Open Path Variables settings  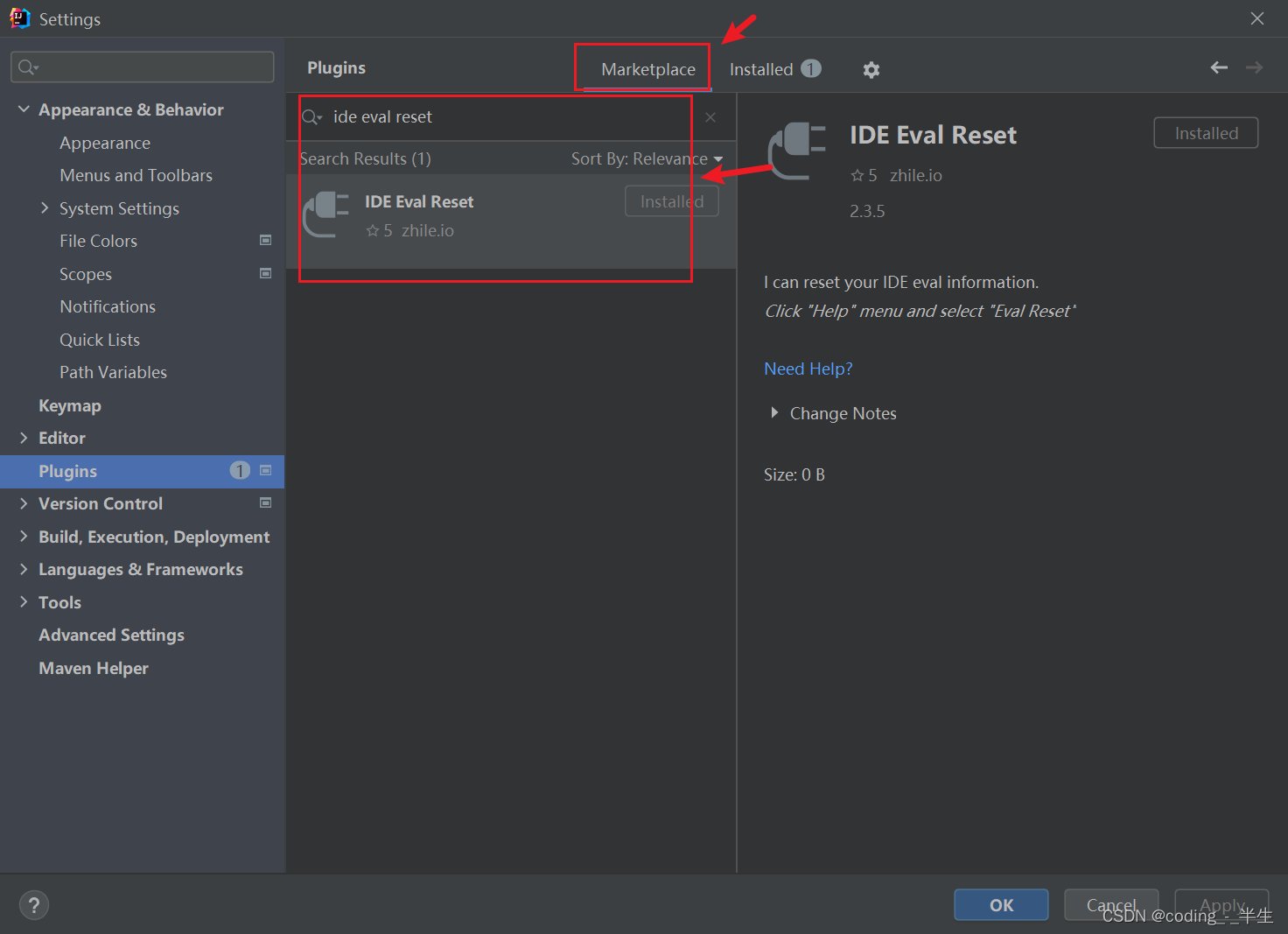point(113,372)
